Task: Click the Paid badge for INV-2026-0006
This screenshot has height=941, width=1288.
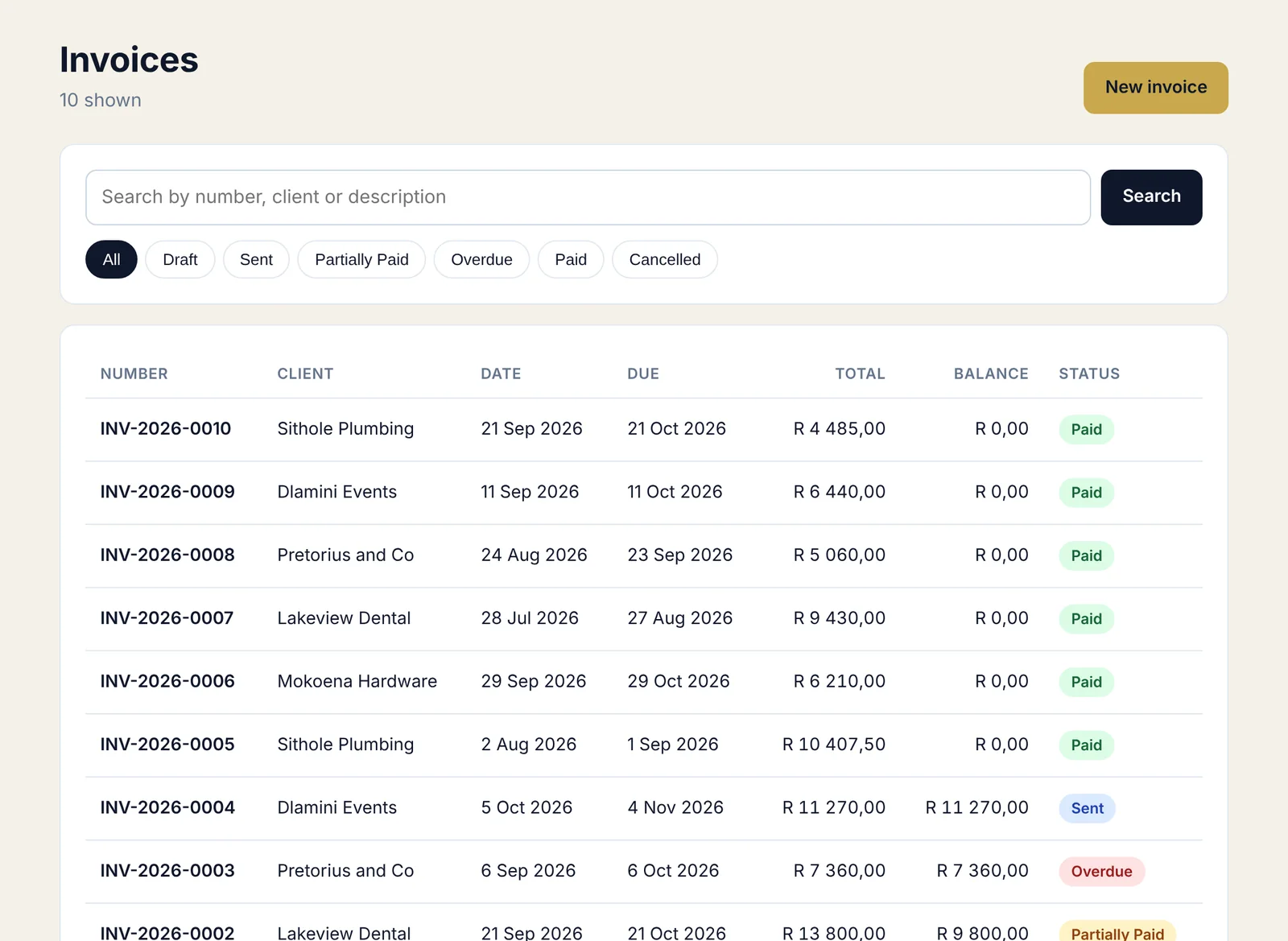Action: [1086, 683]
